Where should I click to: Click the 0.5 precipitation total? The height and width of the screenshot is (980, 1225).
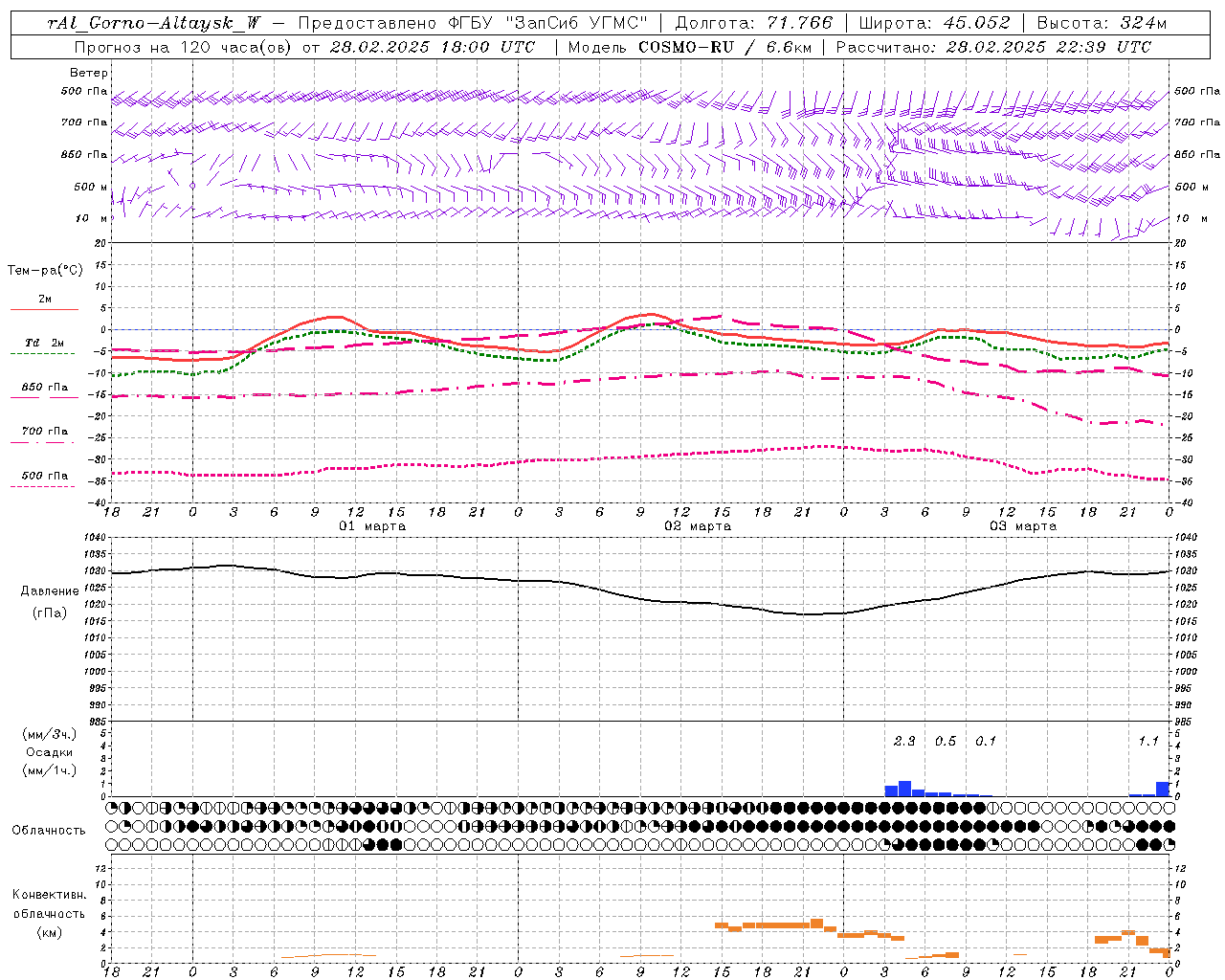[x=946, y=742]
